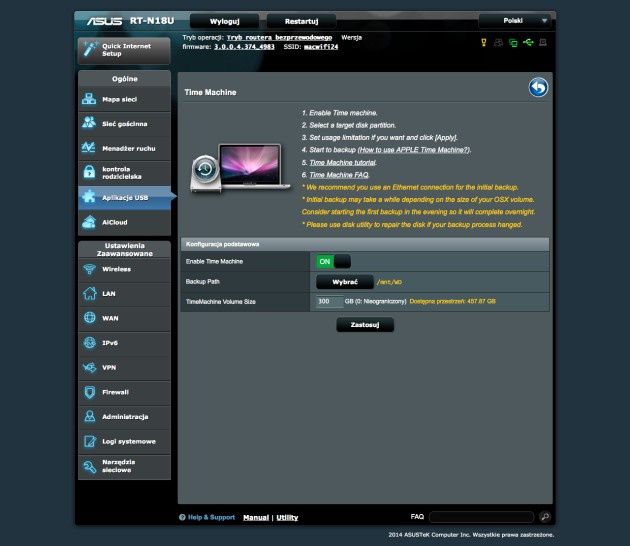Click the ASUS RT-N18U logo

(131, 20)
